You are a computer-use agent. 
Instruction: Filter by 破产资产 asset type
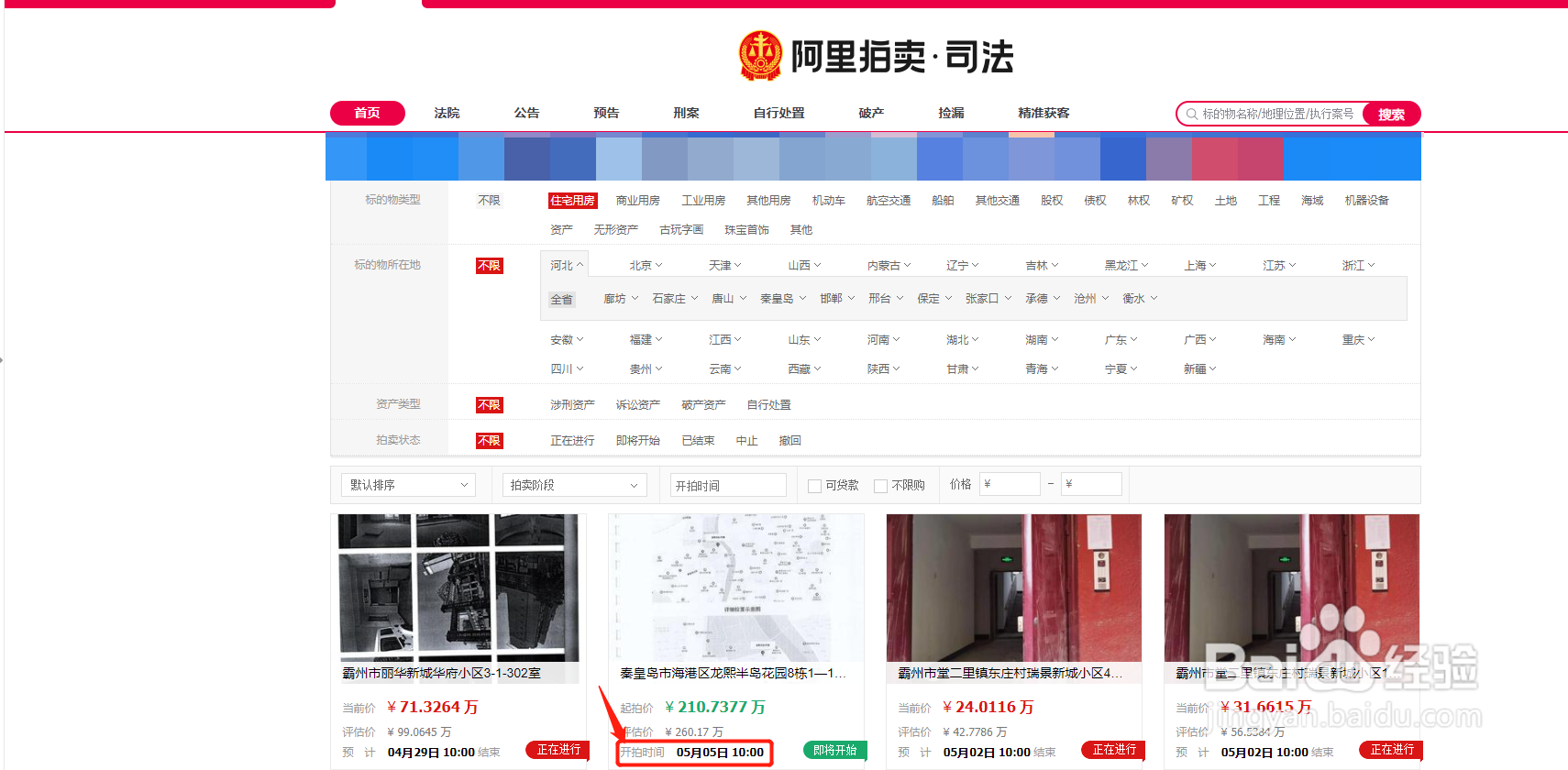point(703,405)
